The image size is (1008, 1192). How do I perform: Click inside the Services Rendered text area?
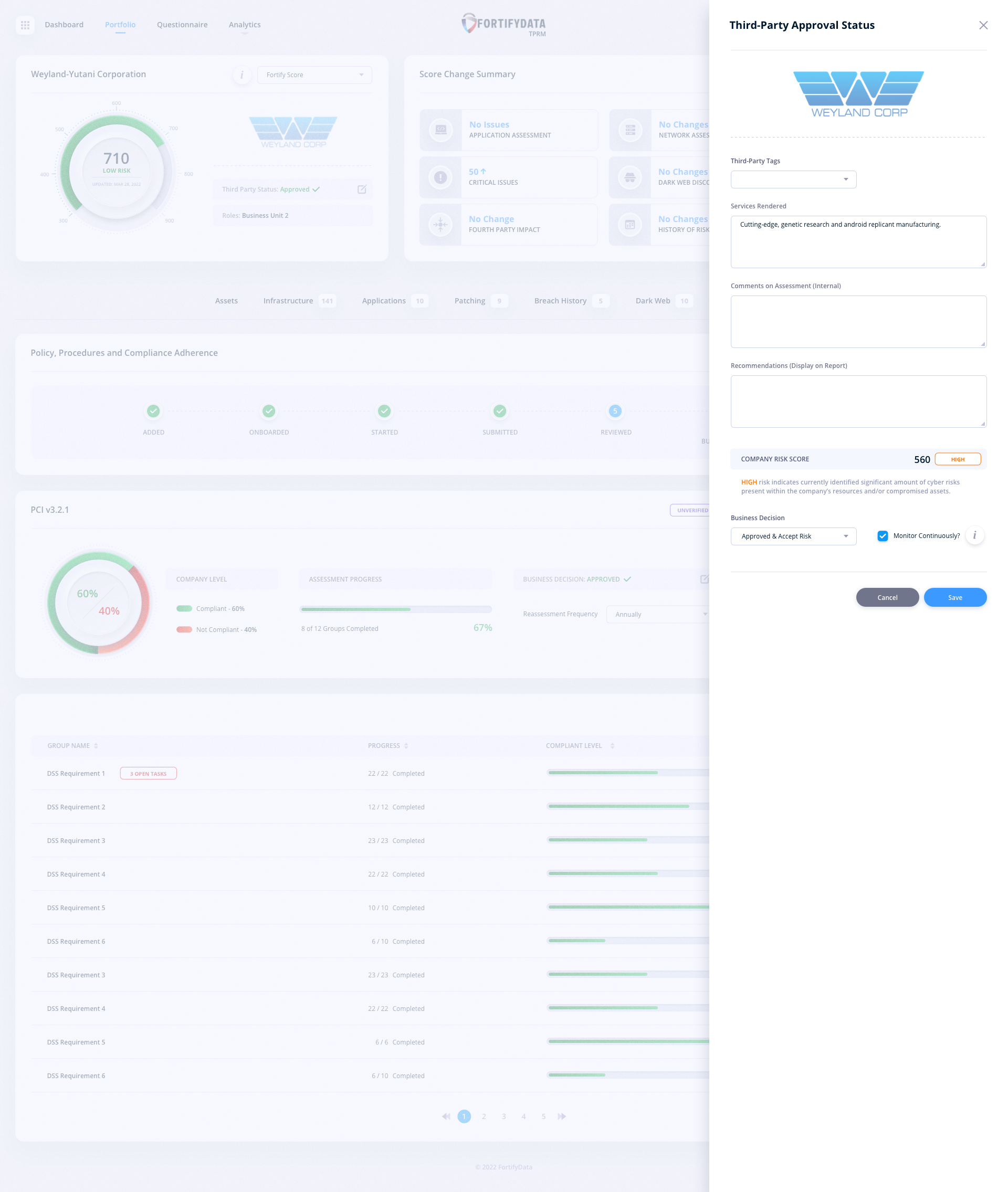tap(858, 241)
